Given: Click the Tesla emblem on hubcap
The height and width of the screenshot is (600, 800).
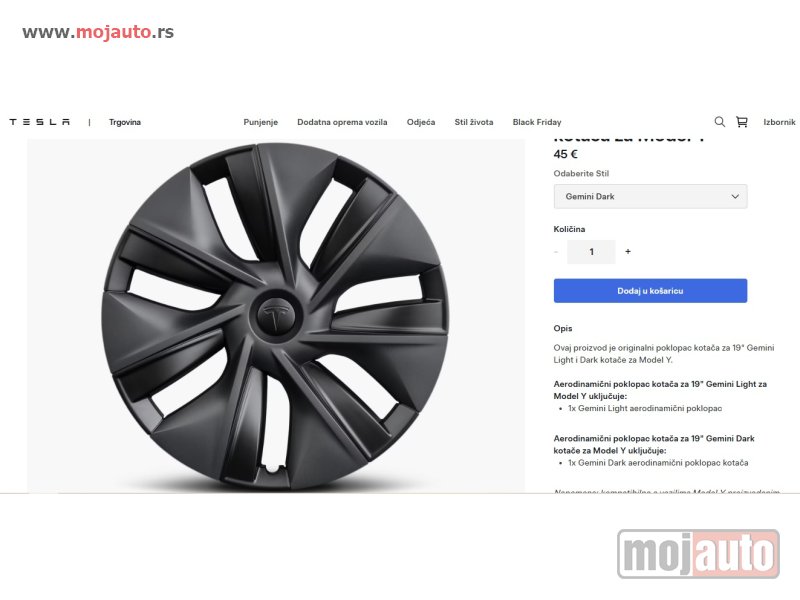Looking at the screenshot, I should pos(276,316).
